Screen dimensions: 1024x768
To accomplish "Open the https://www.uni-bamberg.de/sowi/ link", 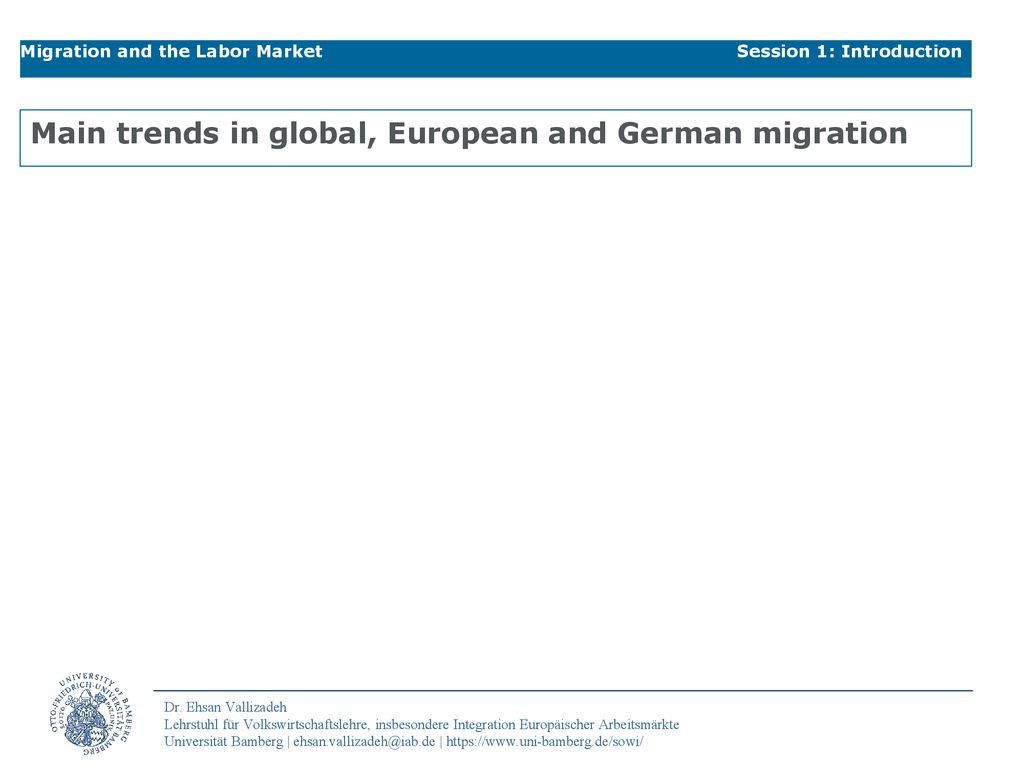I will 545,742.
